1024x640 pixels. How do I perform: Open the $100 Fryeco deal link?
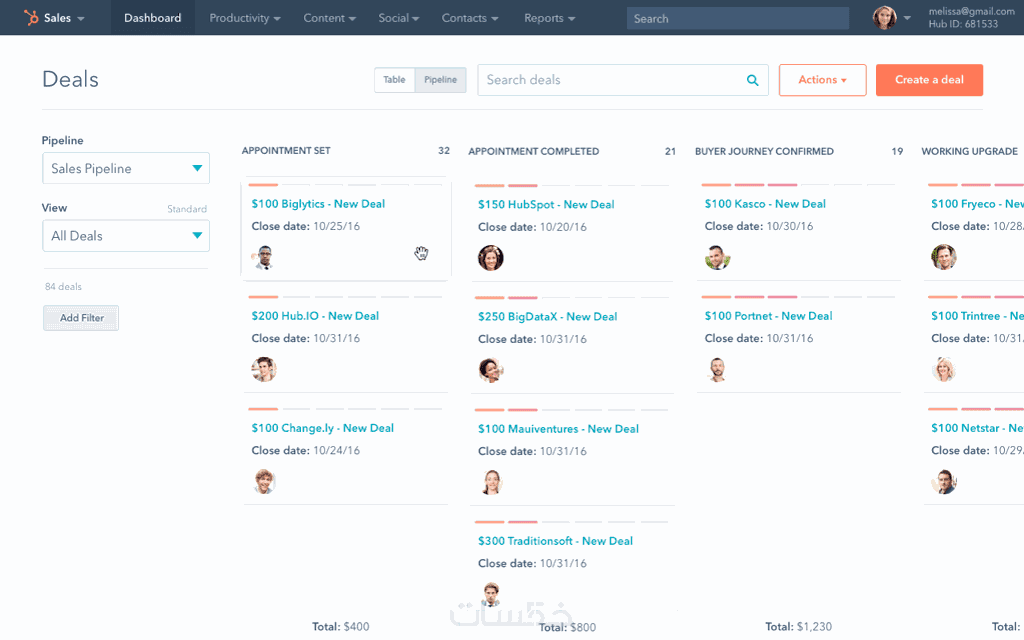click(x=977, y=204)
